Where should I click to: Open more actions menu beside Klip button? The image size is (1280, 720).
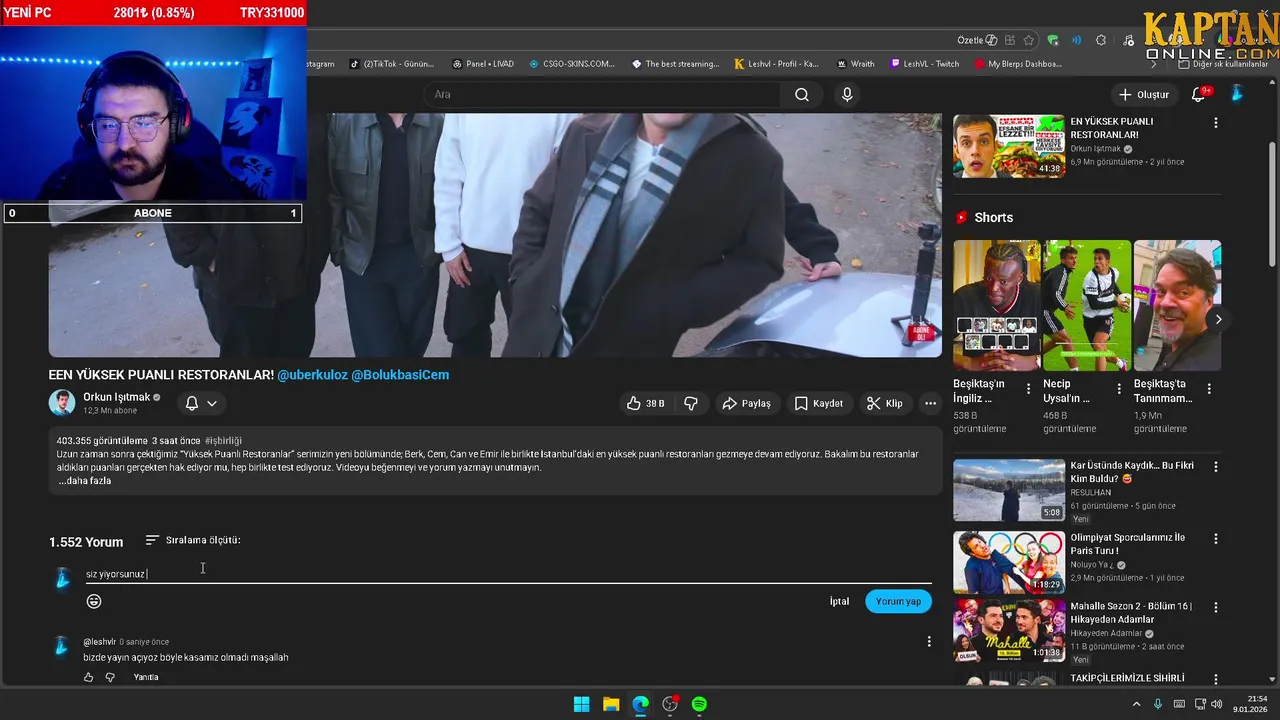click(x=930, y=403)
